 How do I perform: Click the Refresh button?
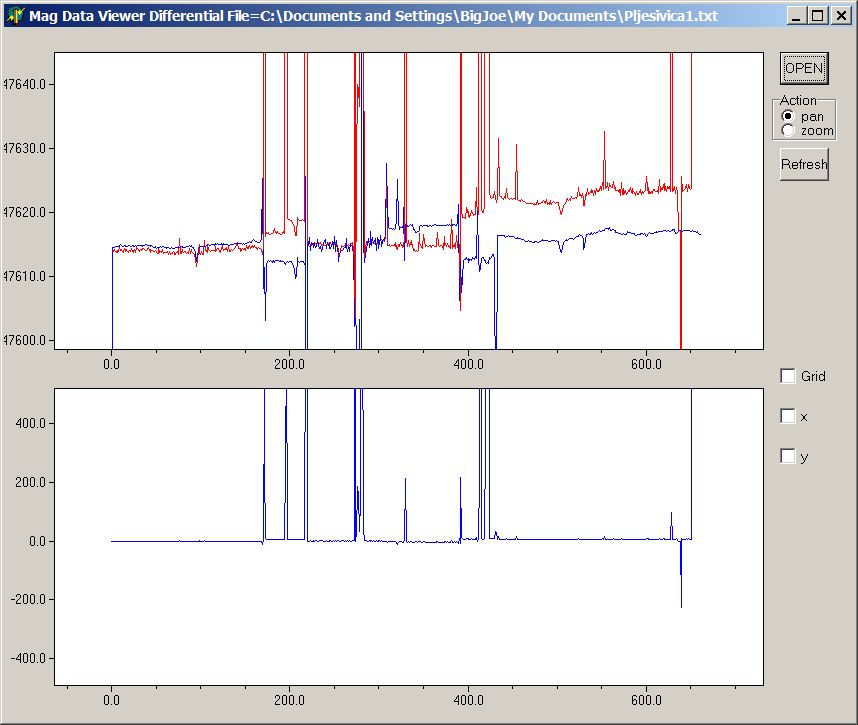(804, 164)
